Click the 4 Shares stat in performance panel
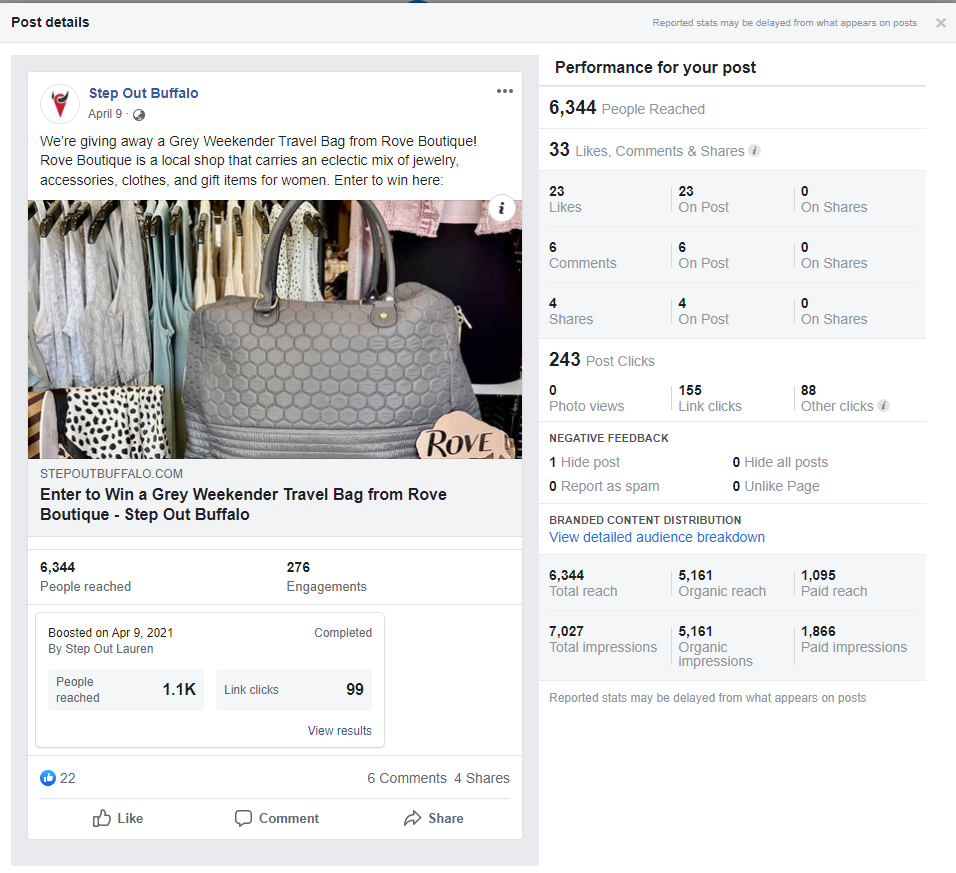 tap(571, 312)
